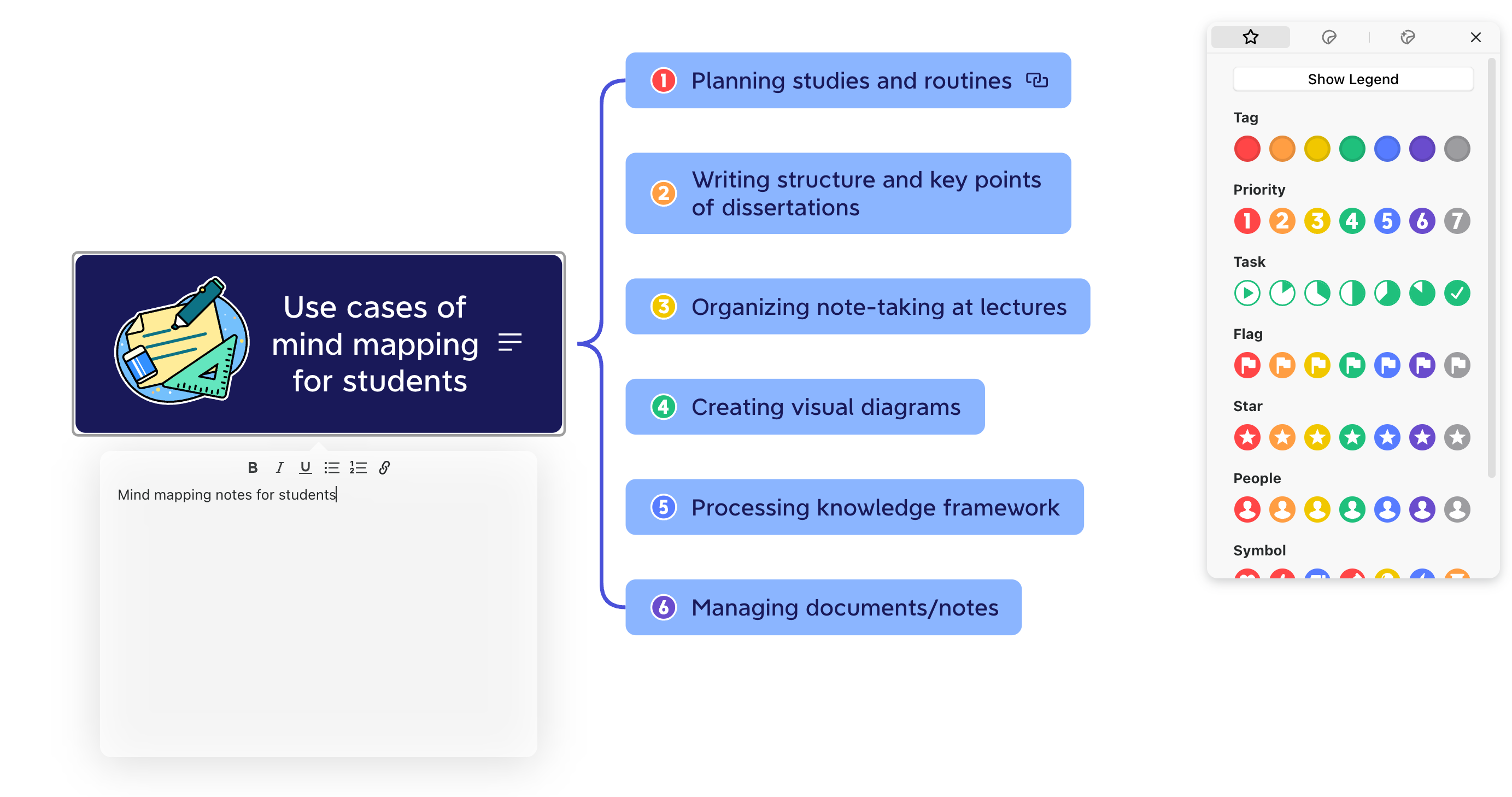This screenshot has width=1512, height=797.
Task: Pick the green Tag color swatch
Action: pos(1352,149)
